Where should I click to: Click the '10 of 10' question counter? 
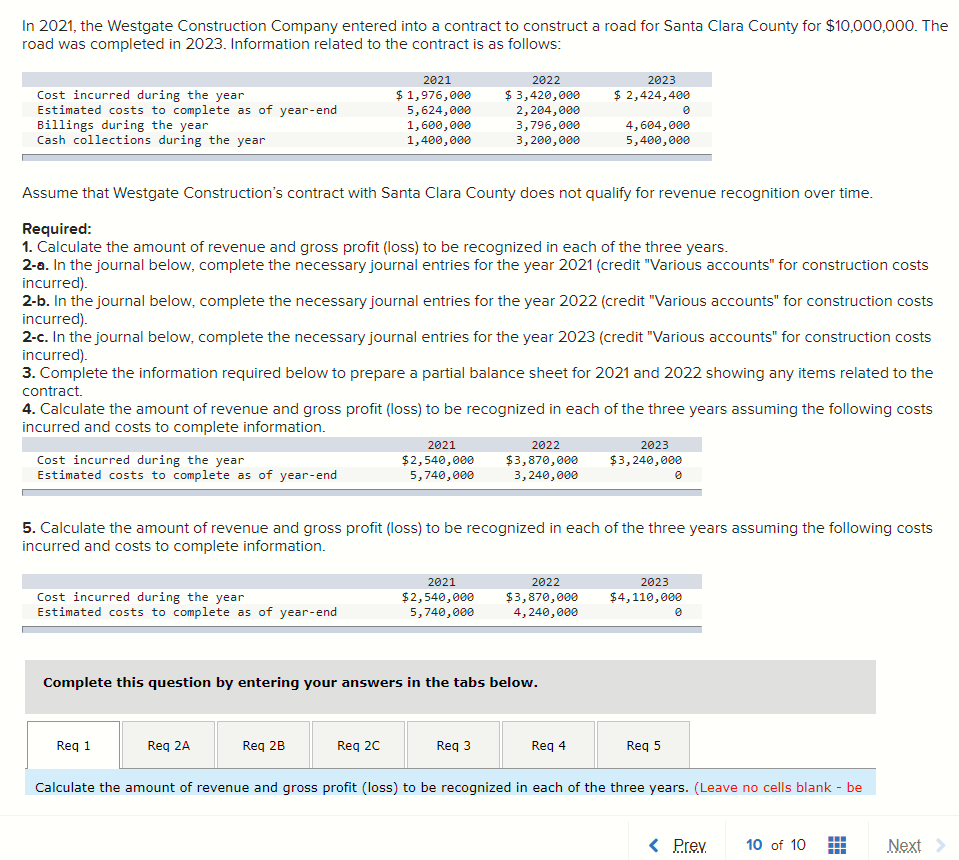(776, 845)
